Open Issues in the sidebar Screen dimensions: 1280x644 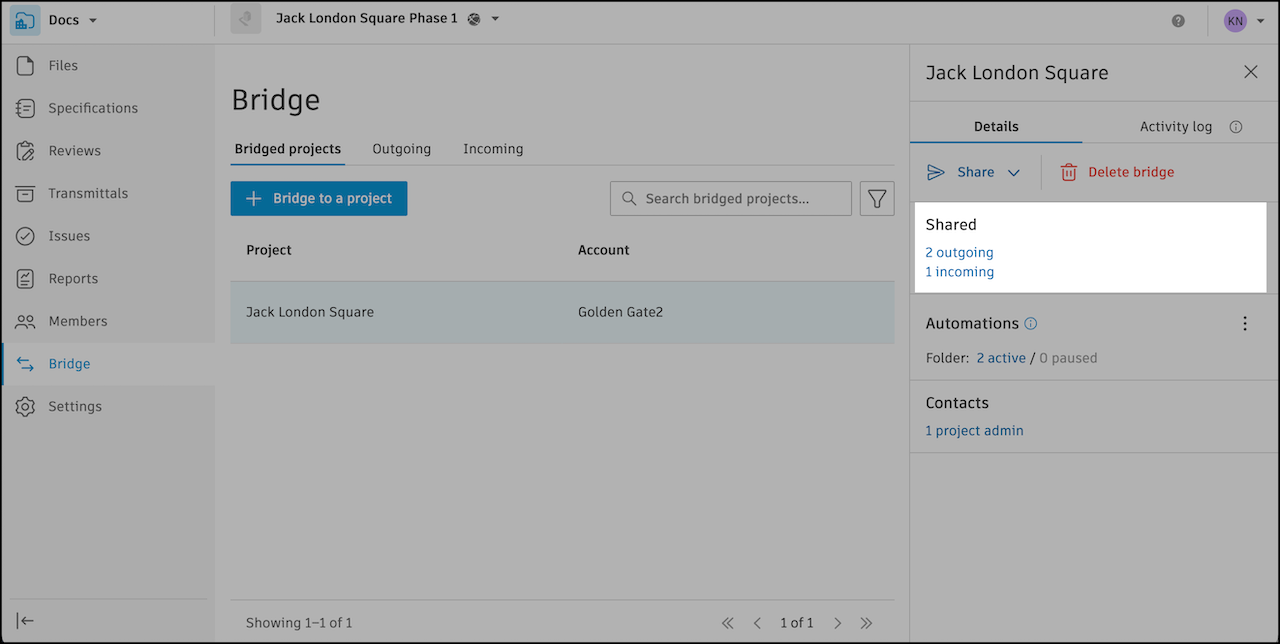[x=69, y=236]
